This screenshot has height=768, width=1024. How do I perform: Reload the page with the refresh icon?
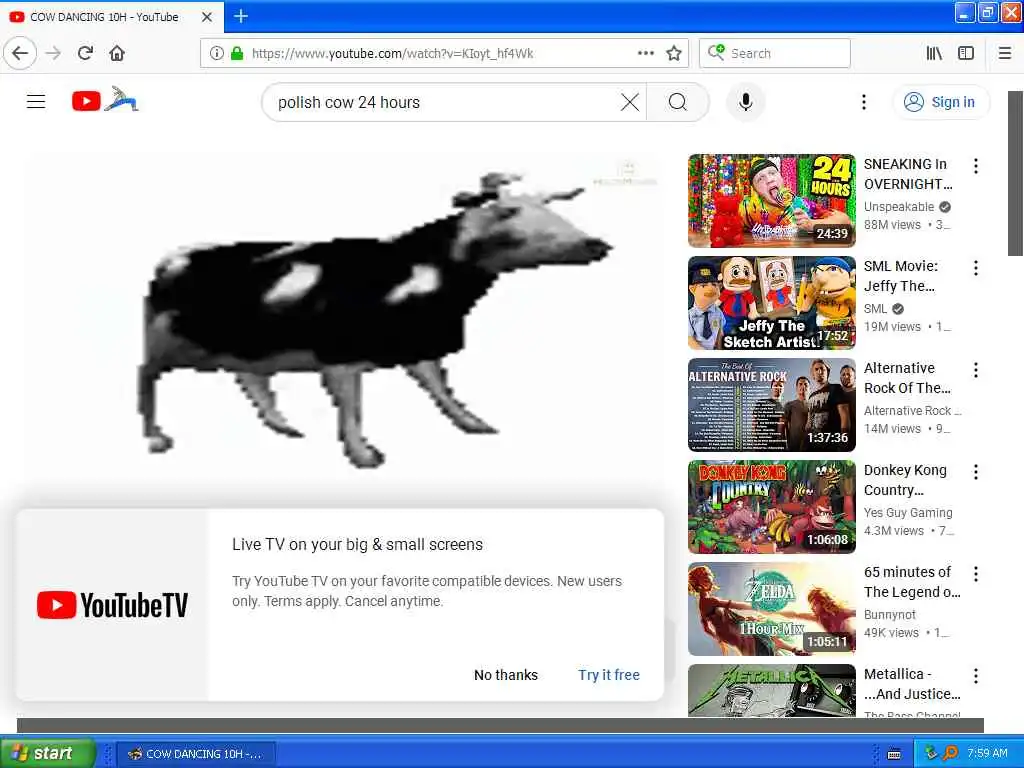click(86, 53)
